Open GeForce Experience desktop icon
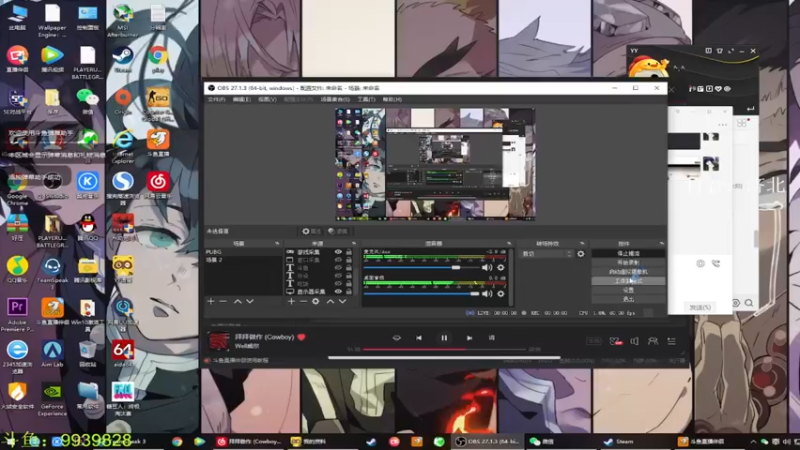This screenshot has height=450, width=800. coord(52,399)
